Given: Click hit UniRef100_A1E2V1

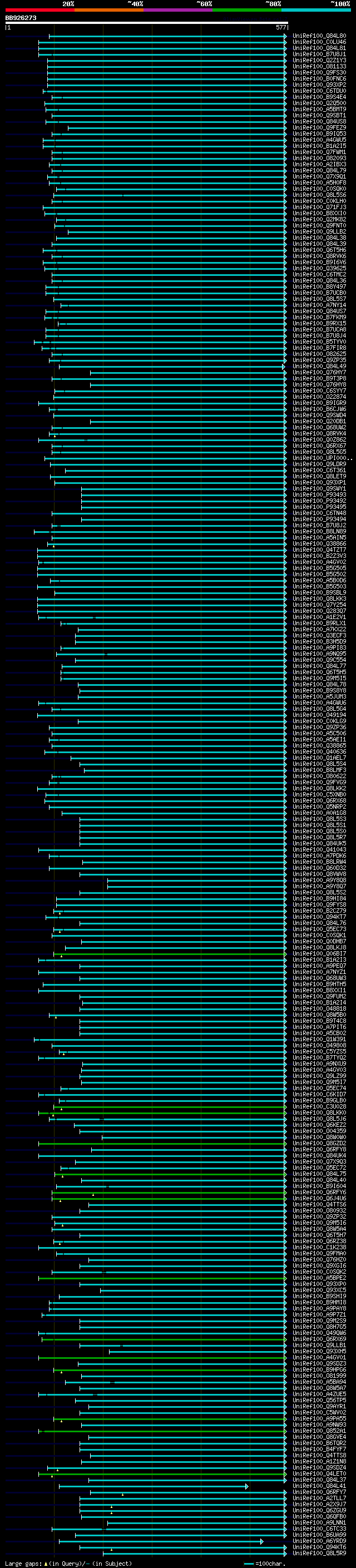Looking at the screenshot, I should 319,617.
